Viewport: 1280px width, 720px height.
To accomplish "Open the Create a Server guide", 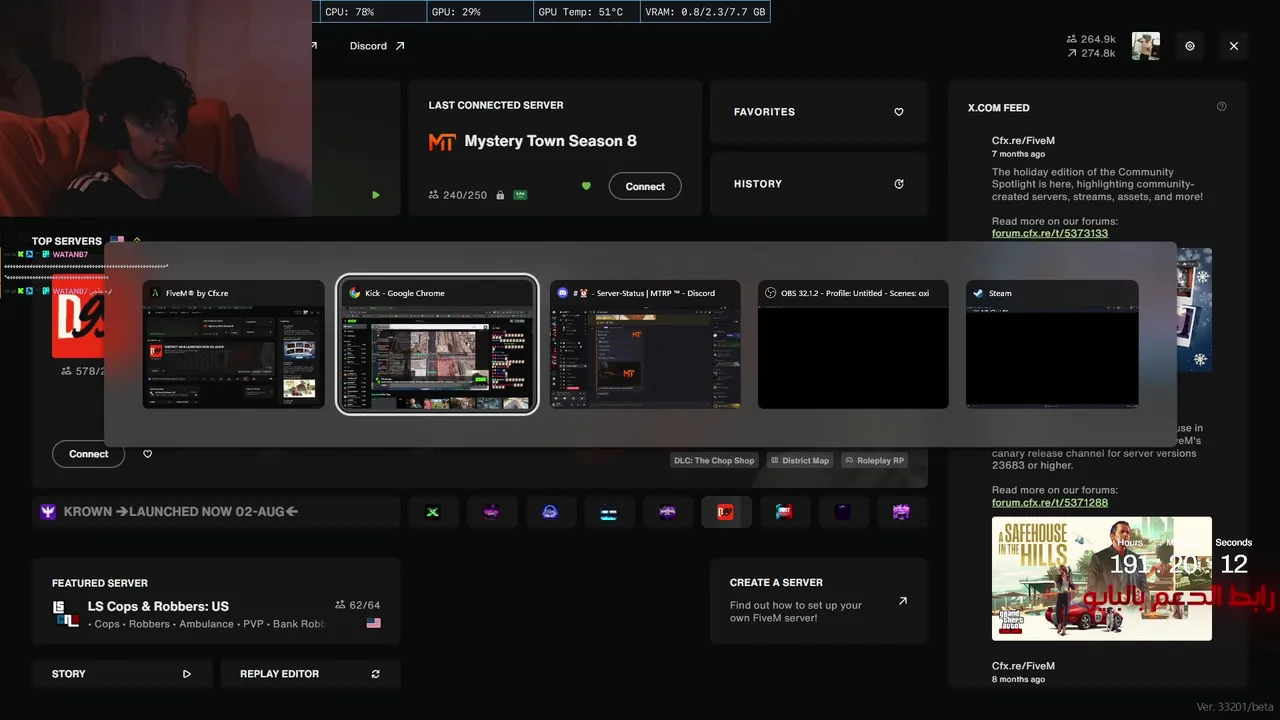I will click(x=819, y=600).
